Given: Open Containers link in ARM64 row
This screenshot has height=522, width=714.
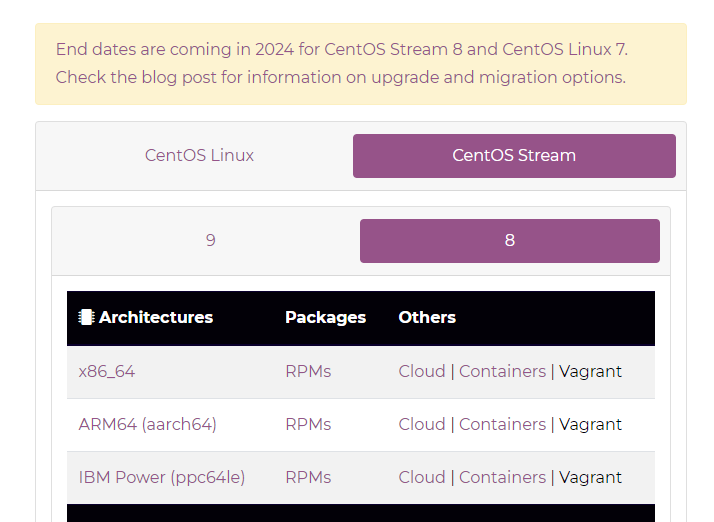Looking at the screenshot, I should coord(502,425).
